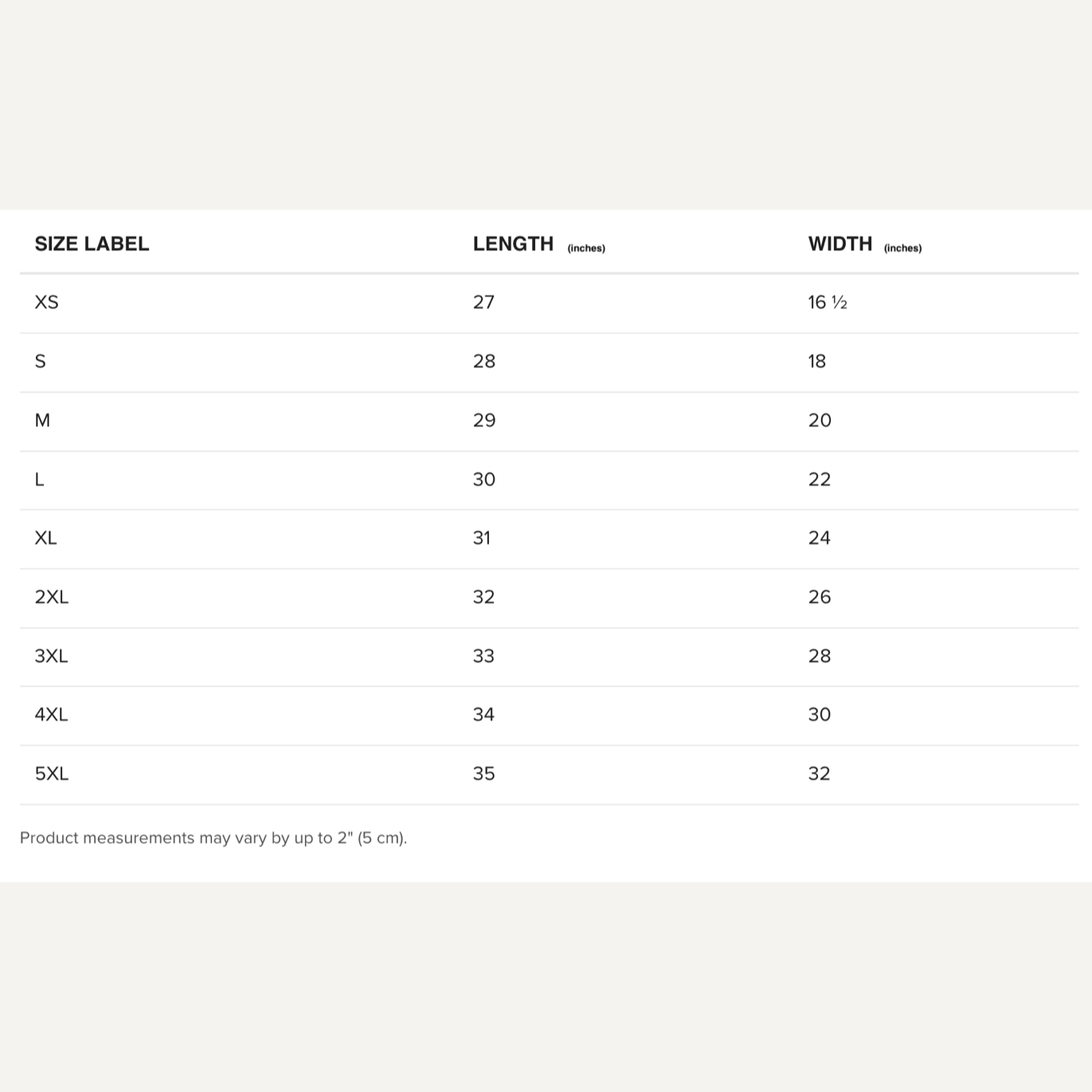Select the XS size row label
1092x1092 pixels.
click(x=46, y=302)
